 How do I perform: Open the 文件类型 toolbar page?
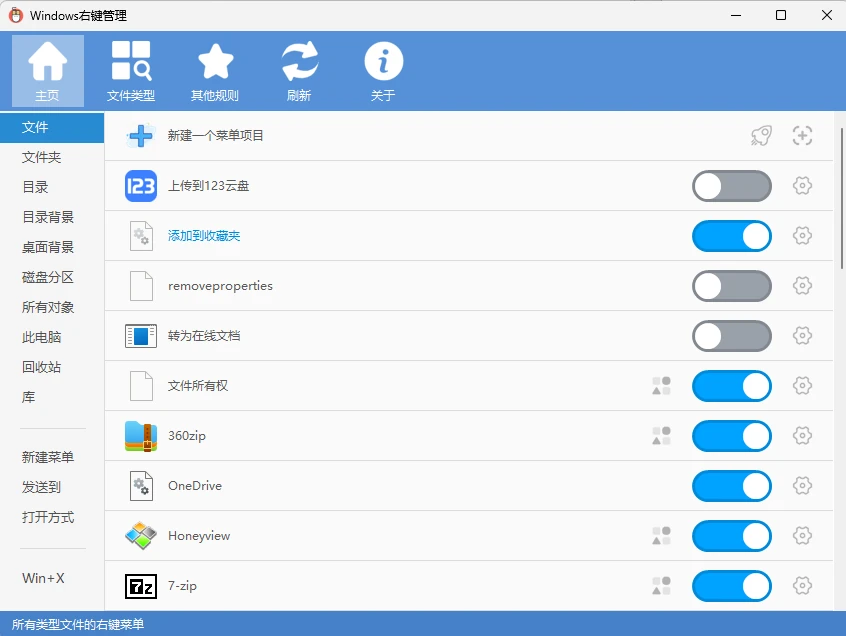point(131,71)
